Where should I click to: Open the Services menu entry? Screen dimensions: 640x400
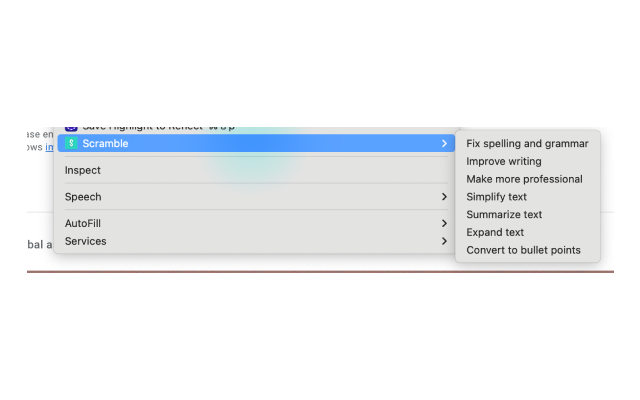point(85,241)
